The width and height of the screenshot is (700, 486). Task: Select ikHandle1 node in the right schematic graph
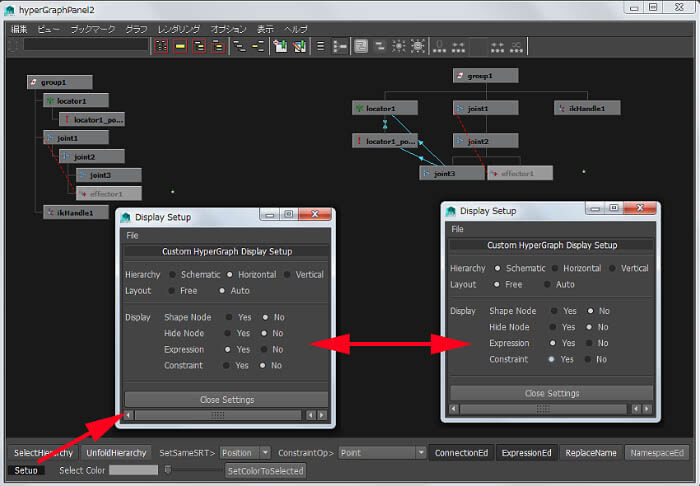[x=587, y=108]
